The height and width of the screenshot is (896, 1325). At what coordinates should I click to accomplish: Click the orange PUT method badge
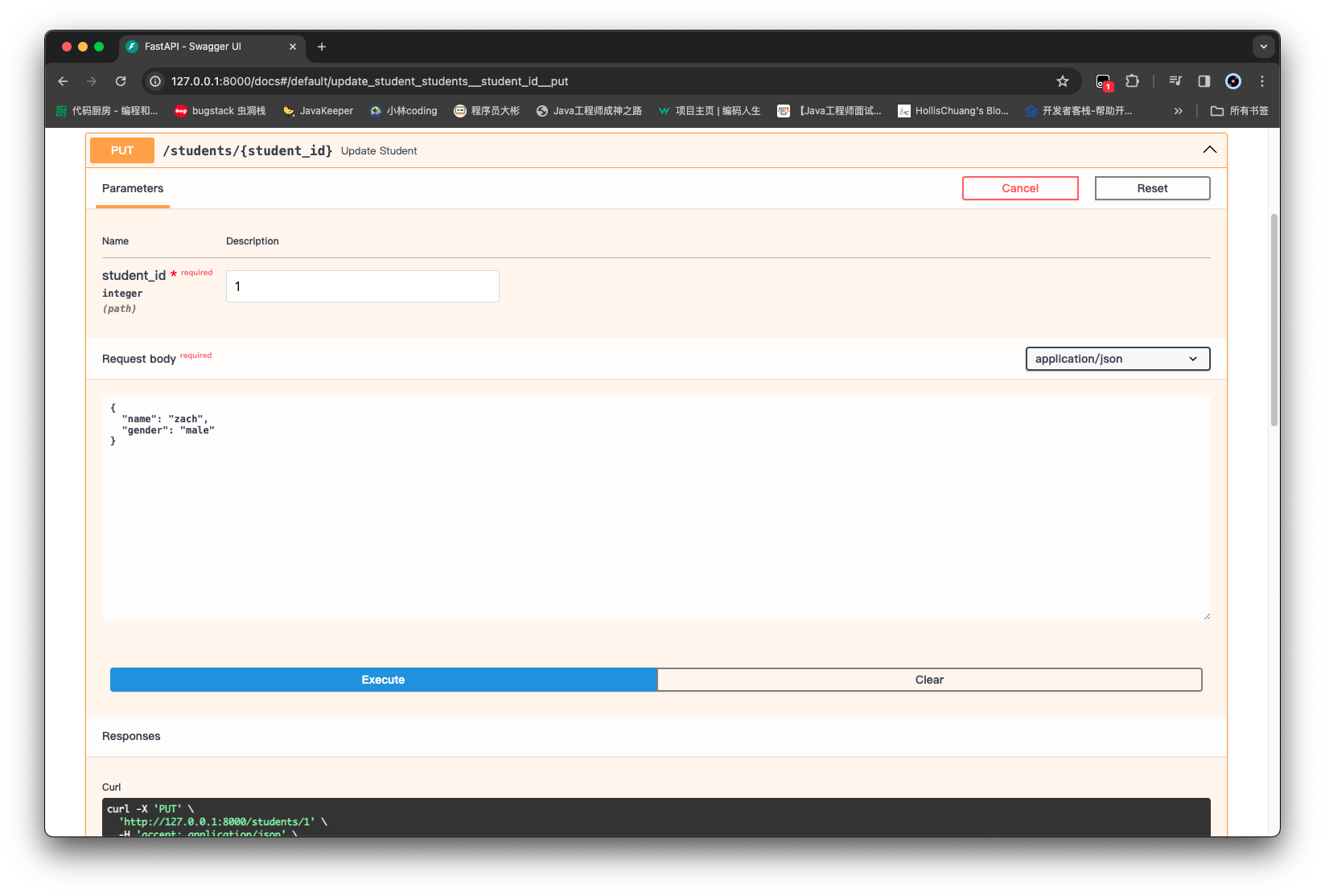[x=122, y=150]
